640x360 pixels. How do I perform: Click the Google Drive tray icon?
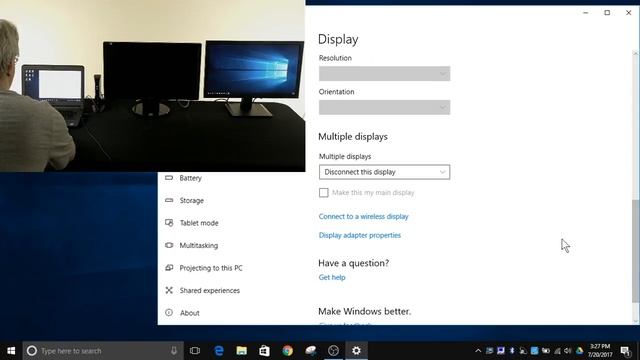(x=579, y=351)
